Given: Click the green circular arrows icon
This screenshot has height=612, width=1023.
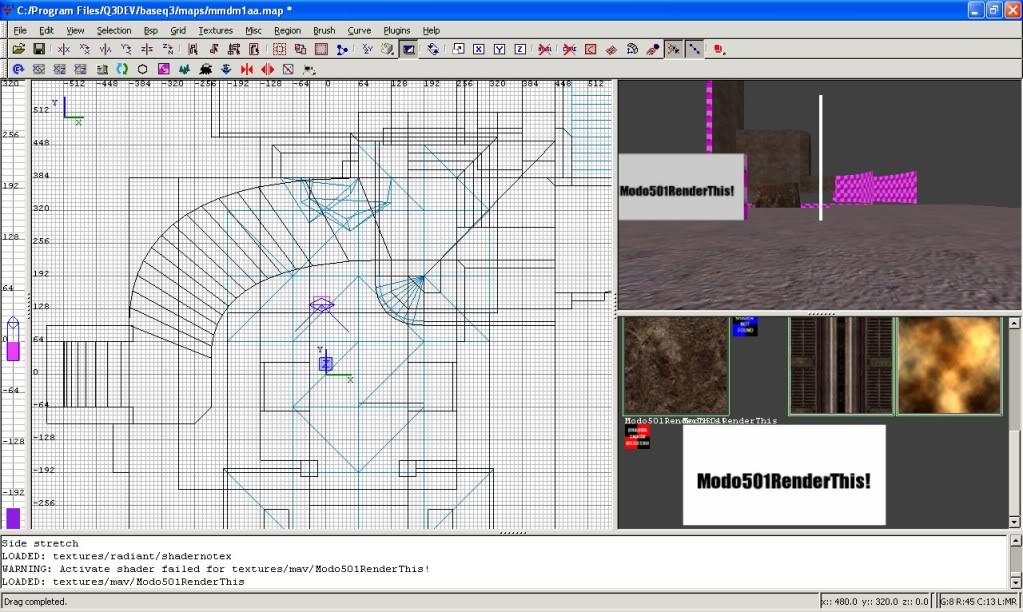Looking at the screenshot, I should pos(122,69).
